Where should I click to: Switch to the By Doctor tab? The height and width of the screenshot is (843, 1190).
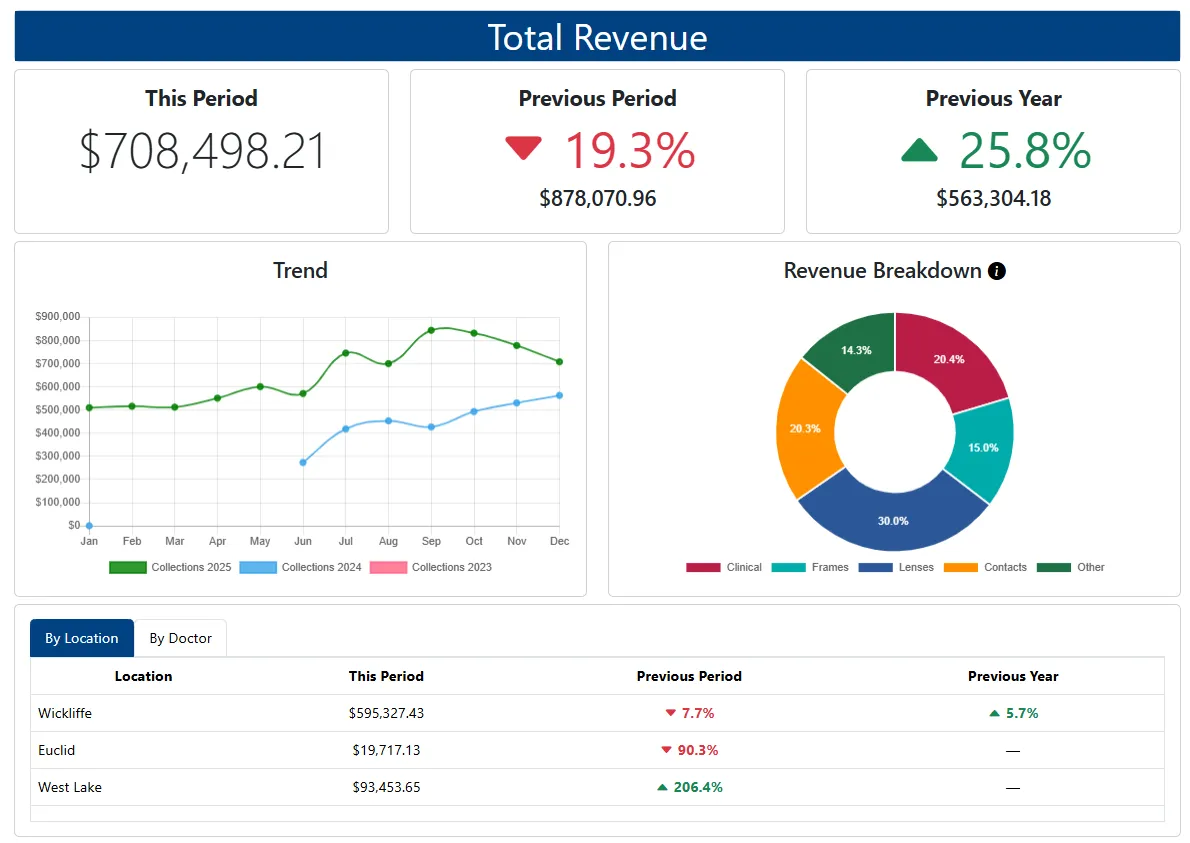[x=180, y=638]
